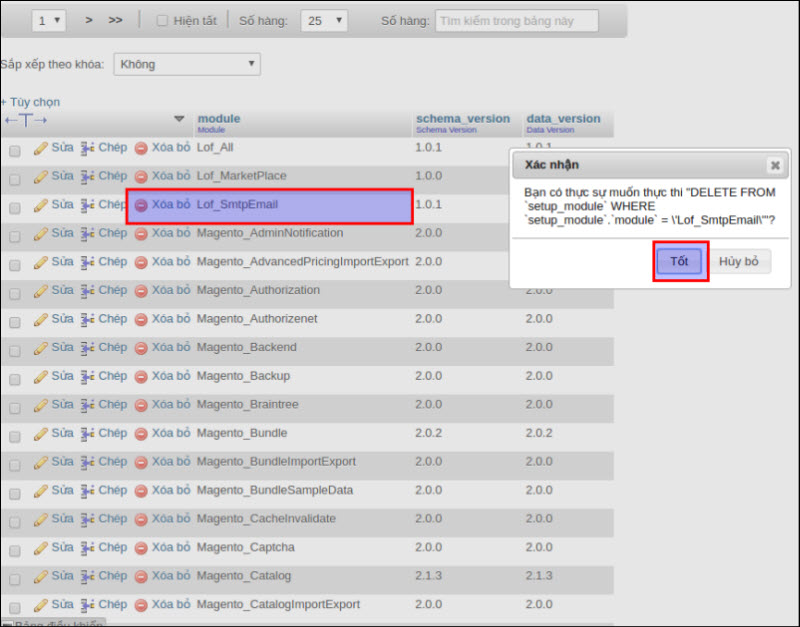This screenshot has height=627, width=800.
Task: Click the table search input field
Action: [516, 20]
